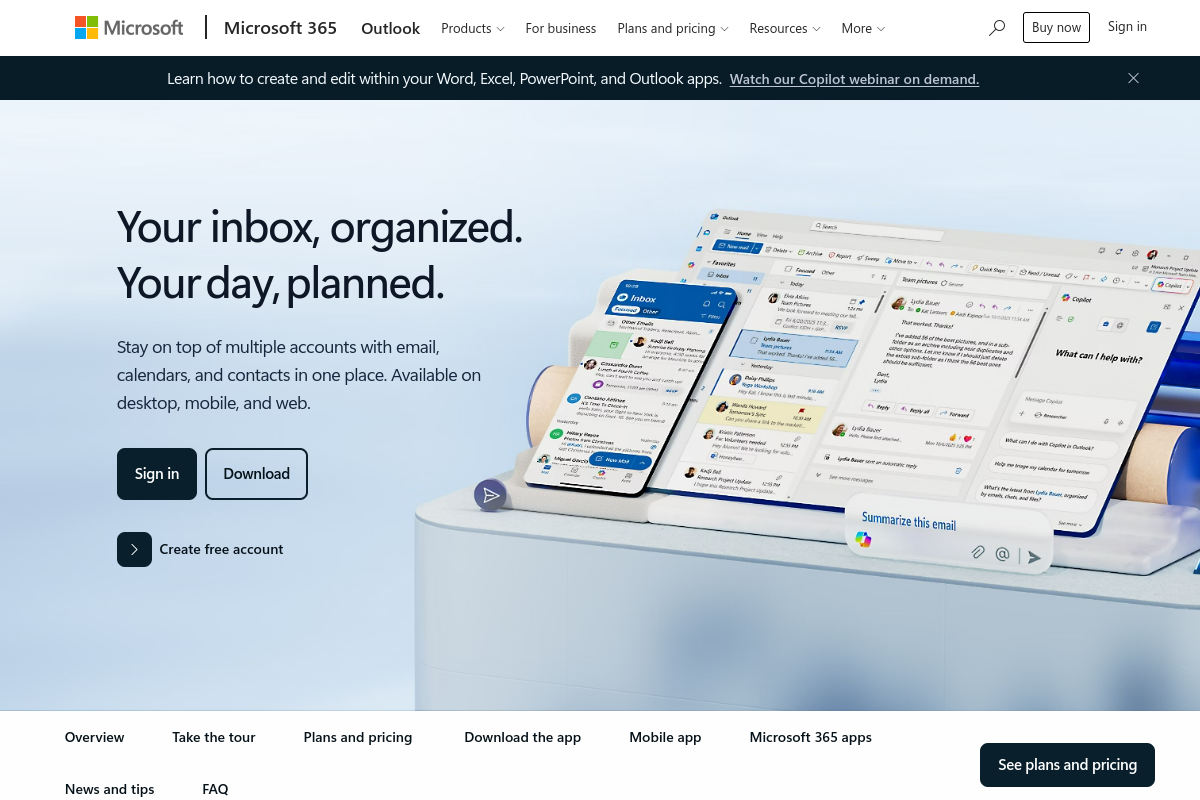
Task: Go to For business page
Action: click(561, 28)
